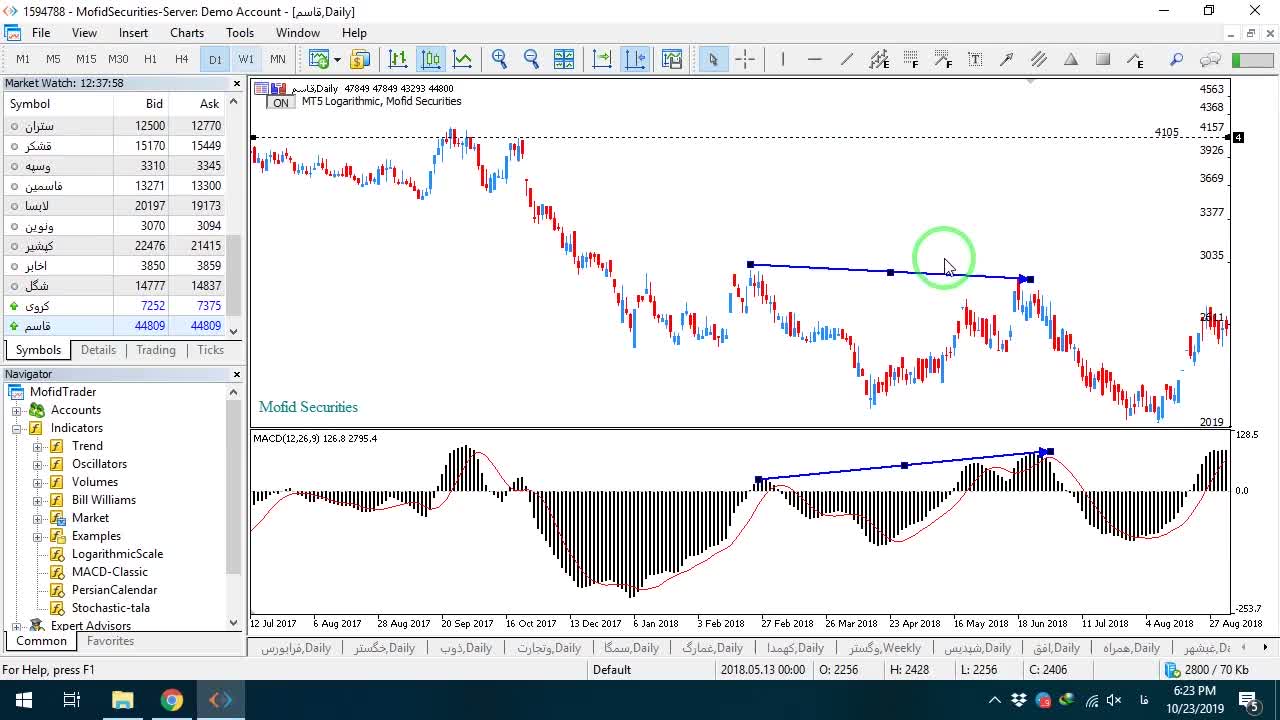The height and width of the screenshot is (720, 1280).
Task: Select the Fibonacci fan tool
Action: (x=943, y=60)
